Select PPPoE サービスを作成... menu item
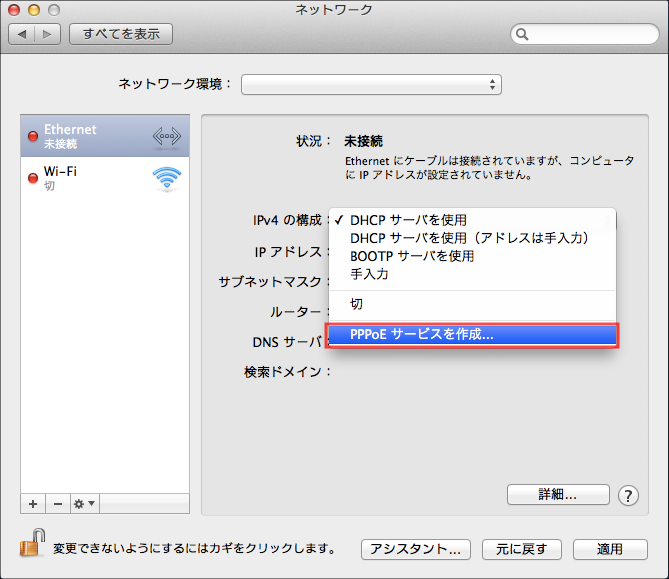Screen dimensions: 669x579 pyautogui.click(x=472, y=335)
